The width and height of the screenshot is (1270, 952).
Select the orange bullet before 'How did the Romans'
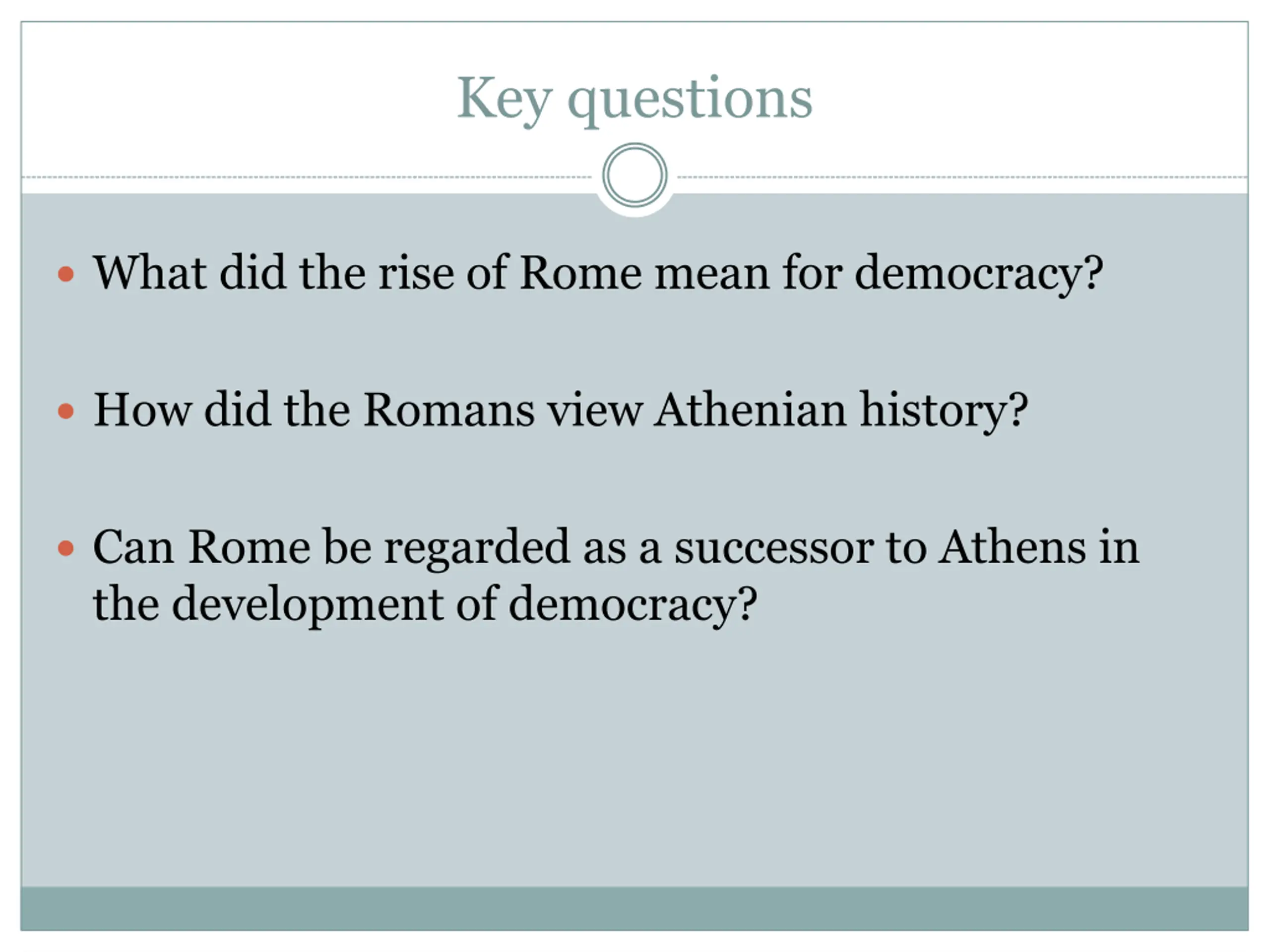click(x=66, y=411)
